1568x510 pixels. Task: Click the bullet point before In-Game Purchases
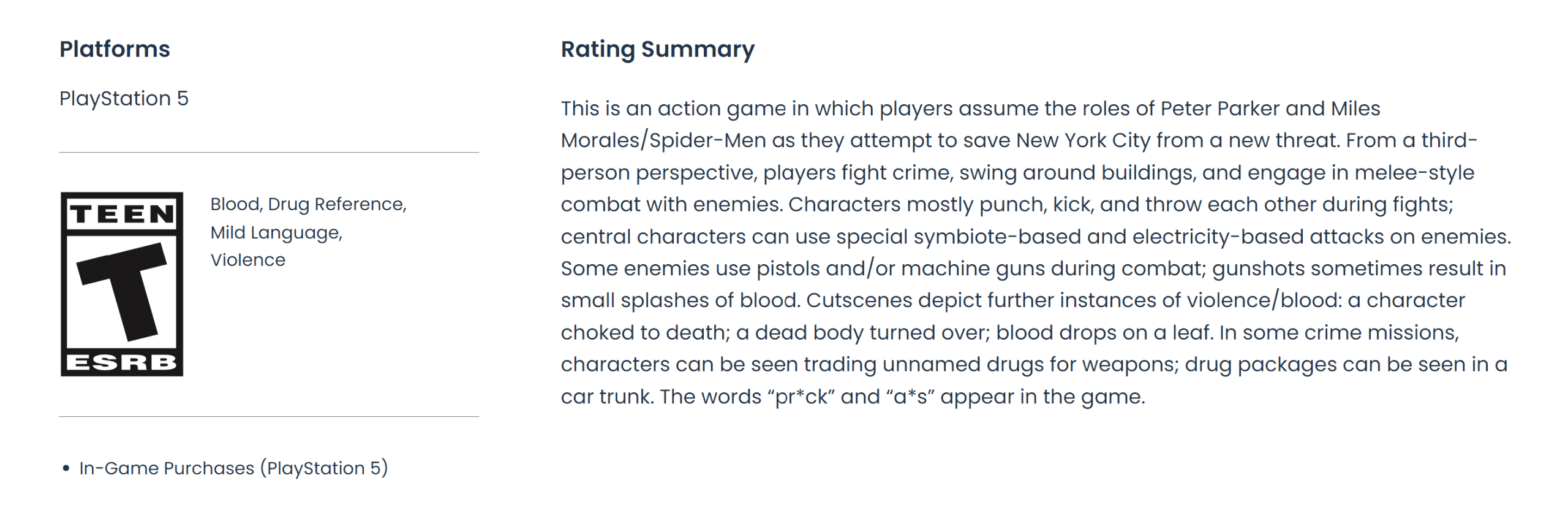click(x=66, y=469)
